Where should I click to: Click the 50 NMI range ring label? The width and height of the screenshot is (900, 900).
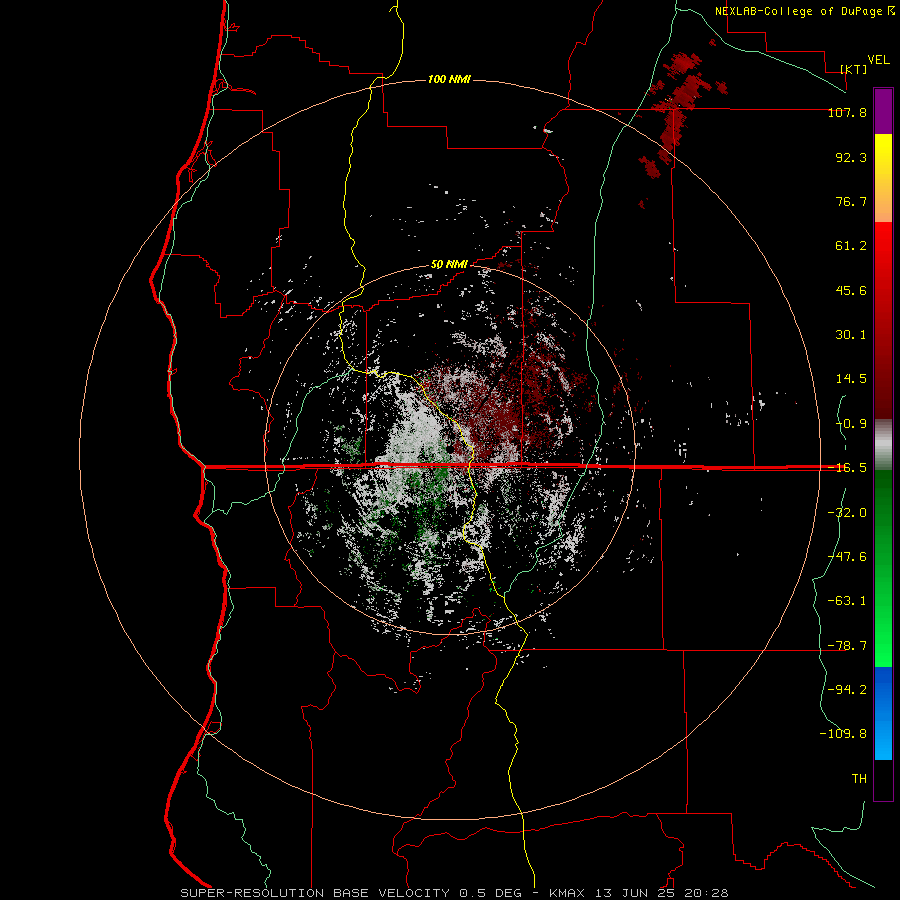(x=449, y=264)
